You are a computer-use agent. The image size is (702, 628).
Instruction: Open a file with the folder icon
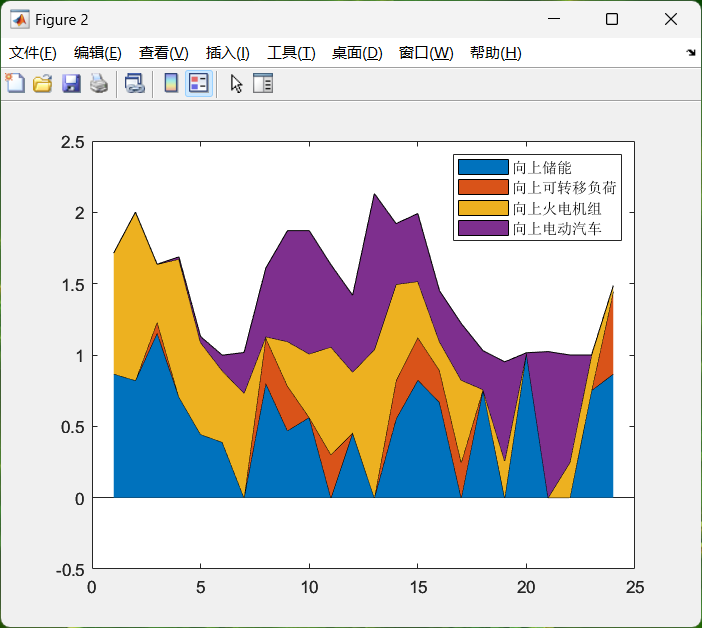click(42, 84)
